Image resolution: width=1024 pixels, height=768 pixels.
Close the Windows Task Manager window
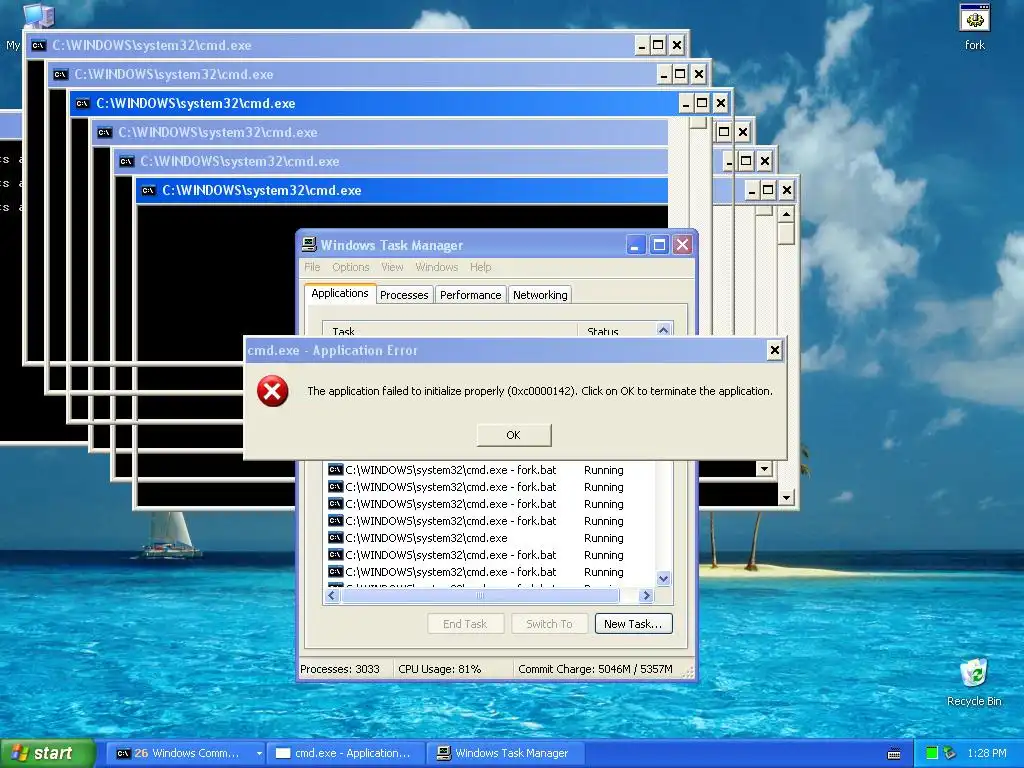pyautogui.click(x=682, y=245)
